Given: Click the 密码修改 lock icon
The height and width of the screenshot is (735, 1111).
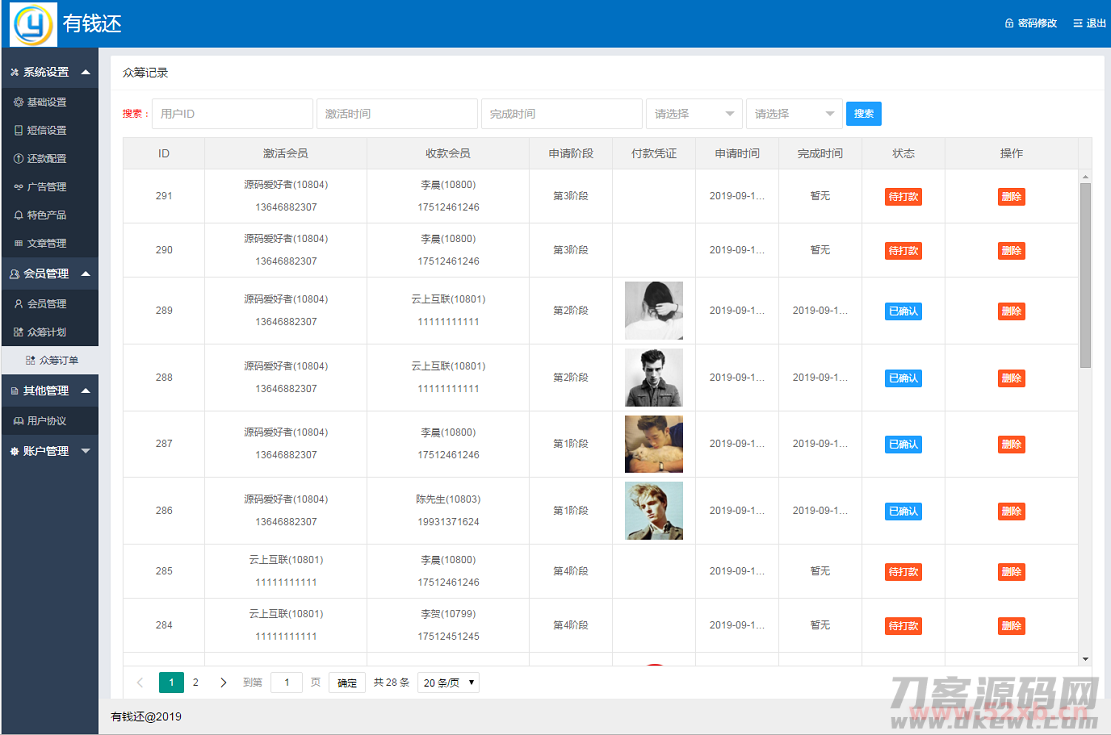Looking at the screenshot, I should 1009,23.
